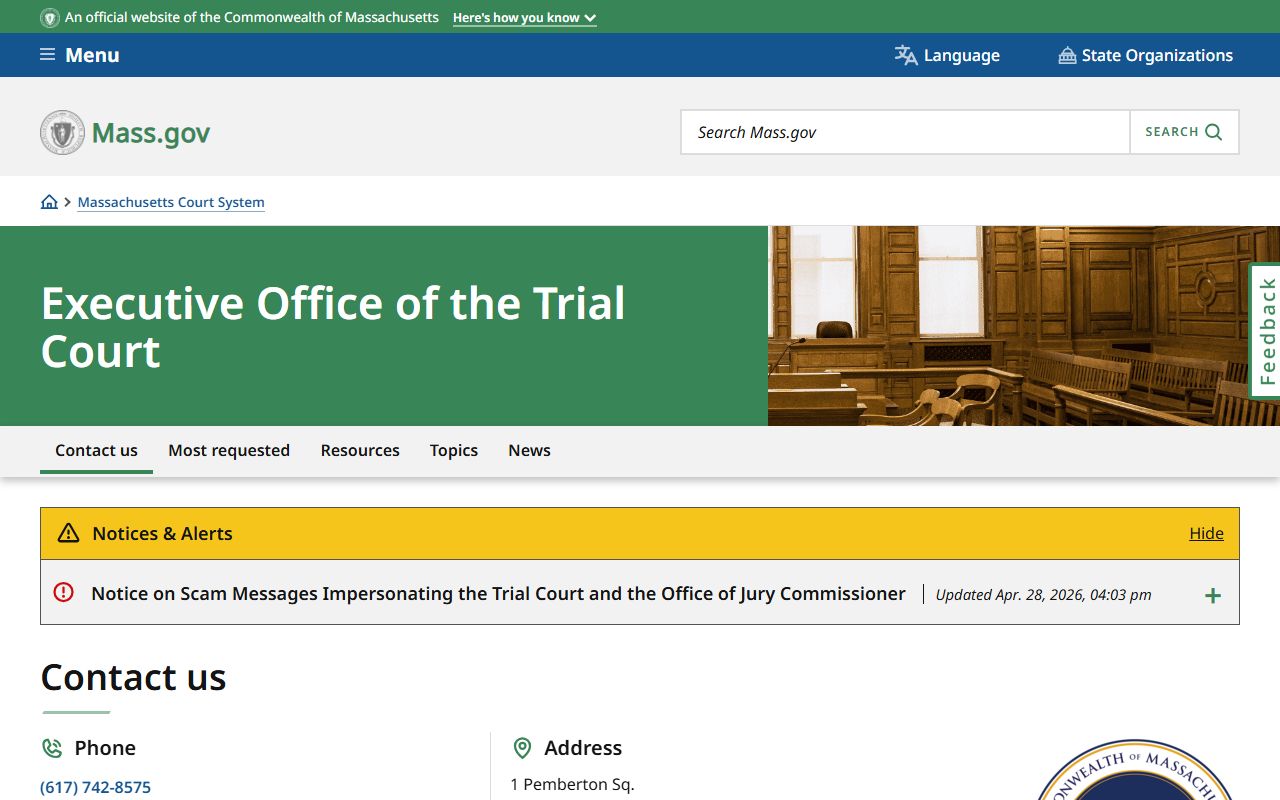Click the scam messages notice title
1280x800 pixels.
point(498,593)
